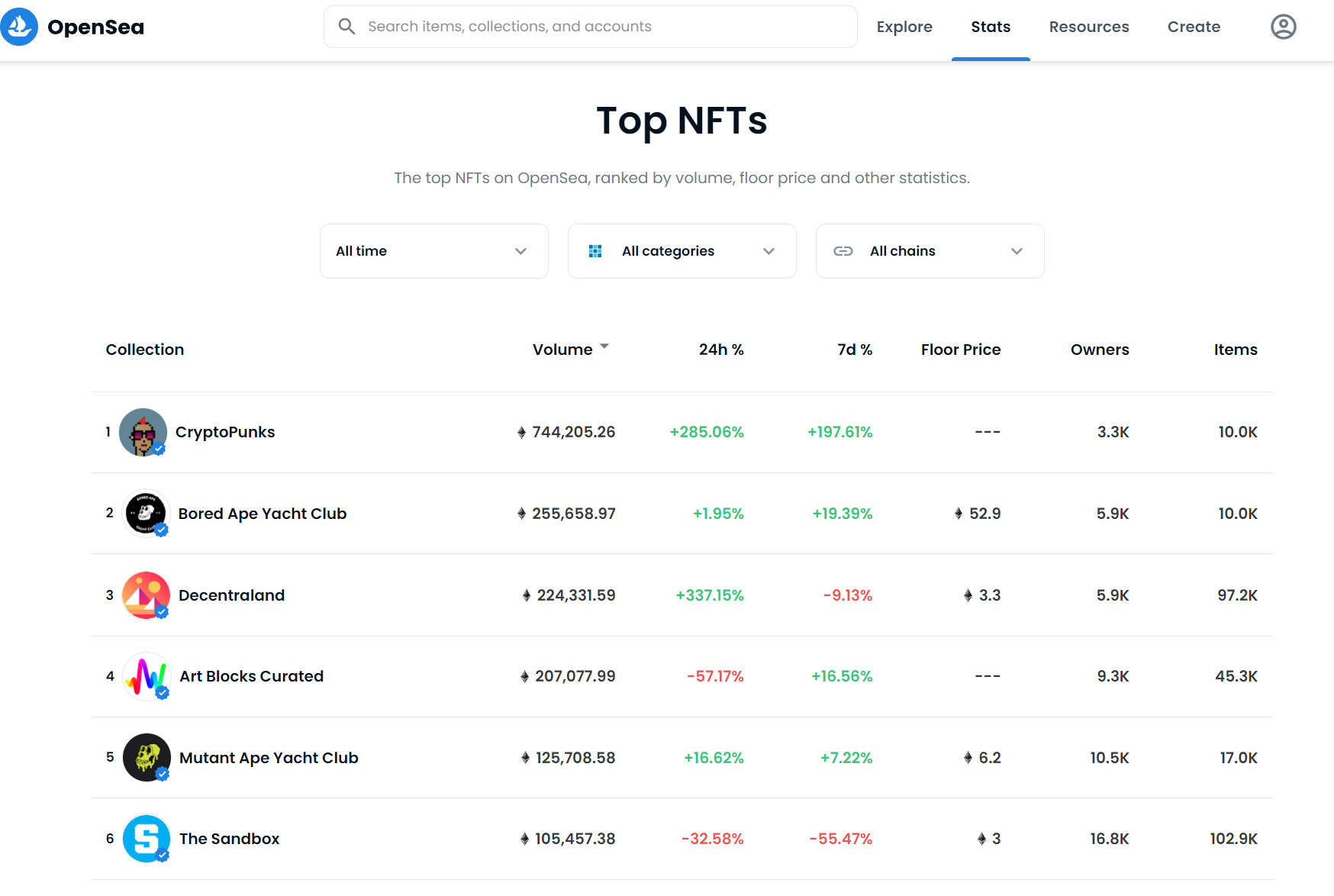Click the Ethereum icon beside floor price 6.2
Viewport: 1334px width, 896px height.
(968, 758)
